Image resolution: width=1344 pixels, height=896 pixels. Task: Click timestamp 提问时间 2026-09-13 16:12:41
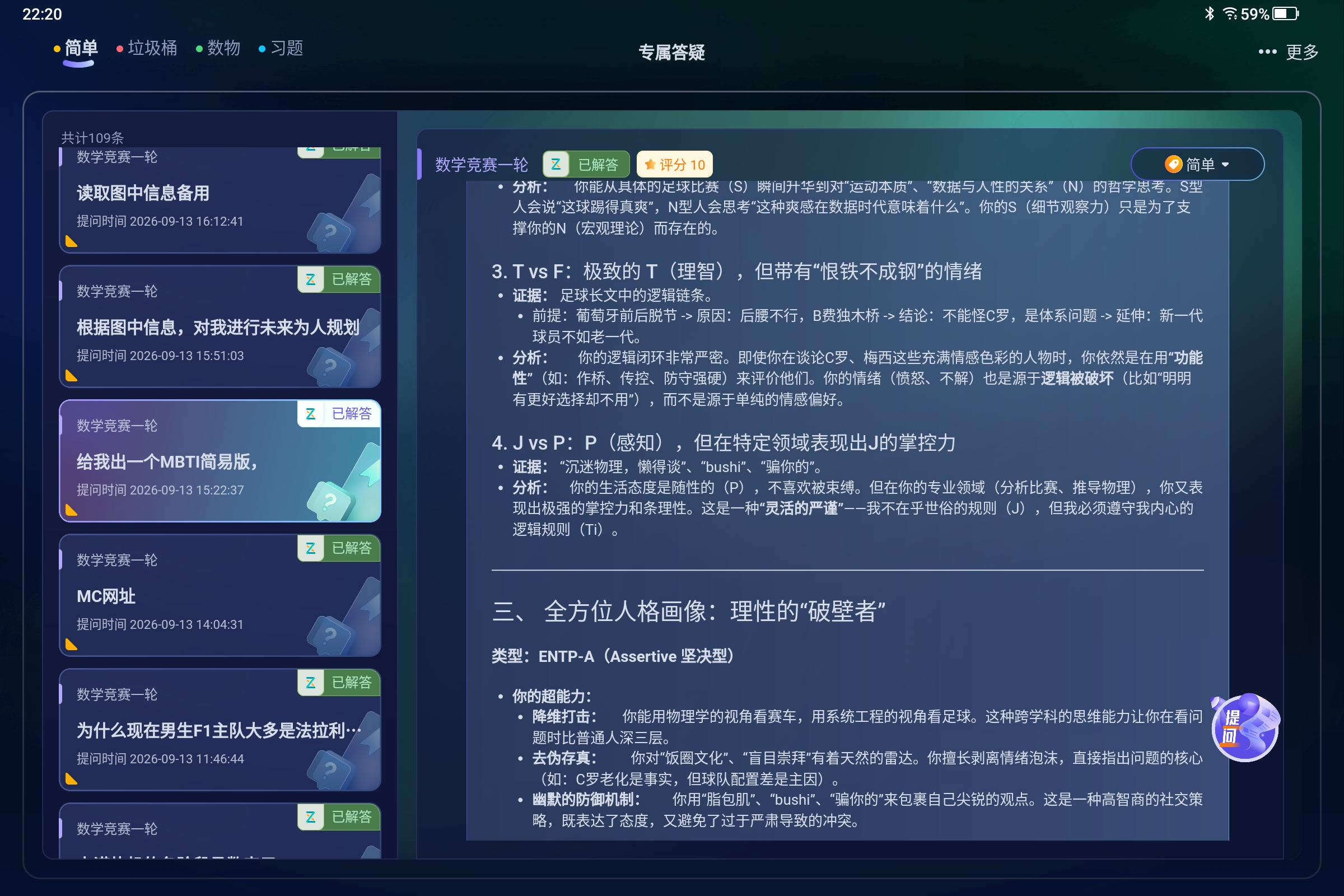tap(160, 221)
